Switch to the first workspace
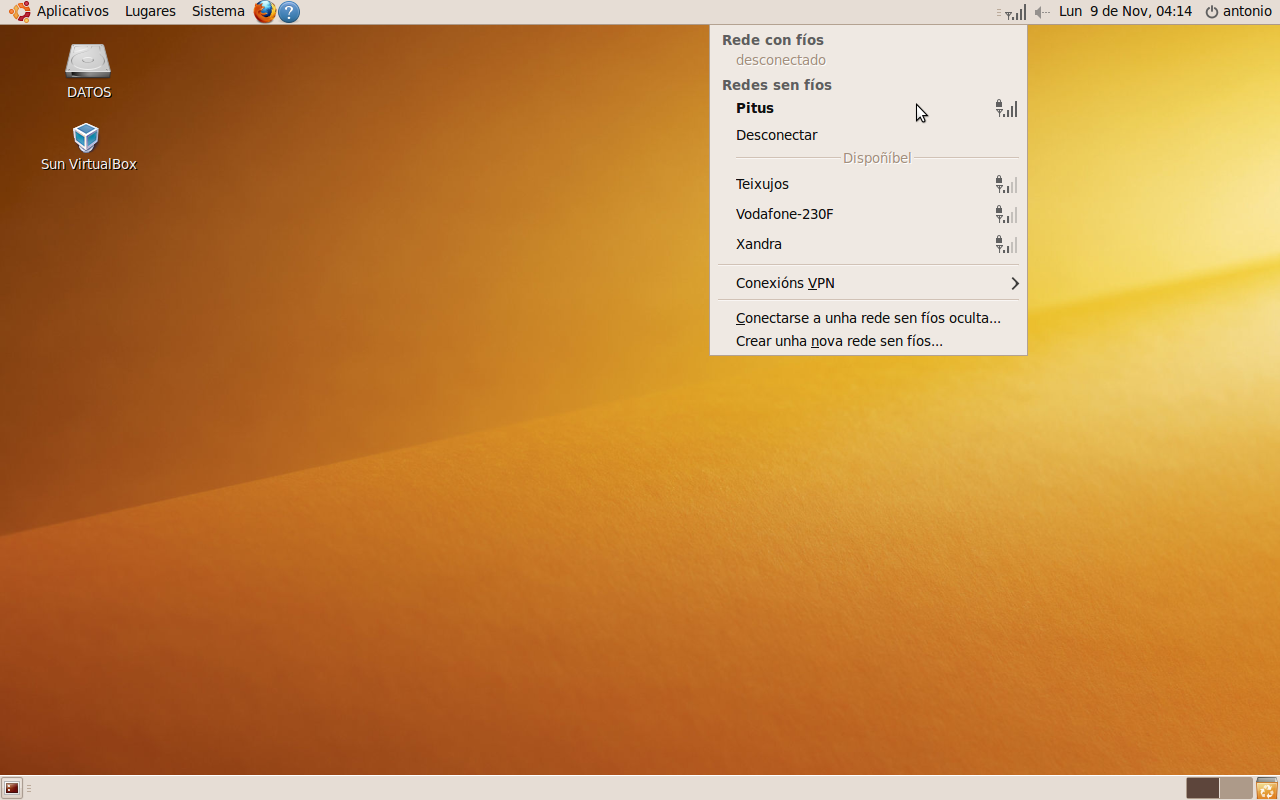The width and height of the screenshot is (1280, 800). (x=1203, y=788)
